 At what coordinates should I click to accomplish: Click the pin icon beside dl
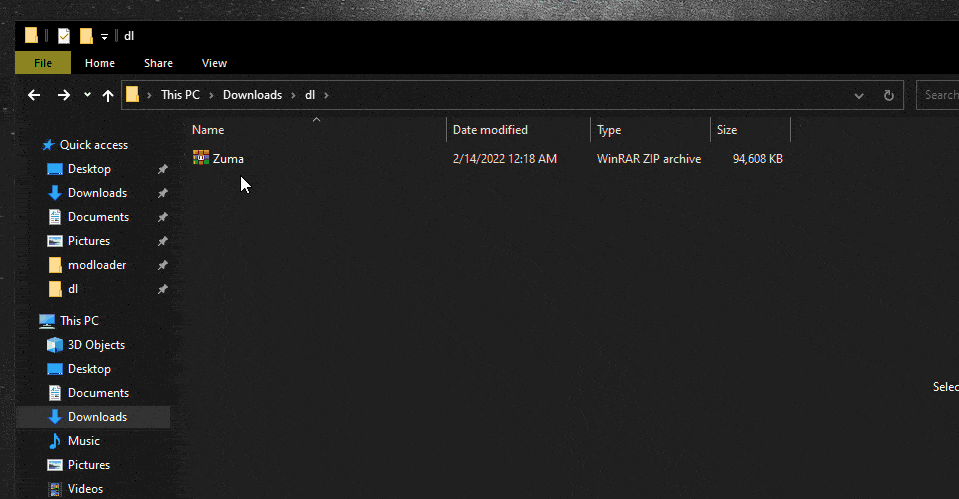(x=163, y=289)
